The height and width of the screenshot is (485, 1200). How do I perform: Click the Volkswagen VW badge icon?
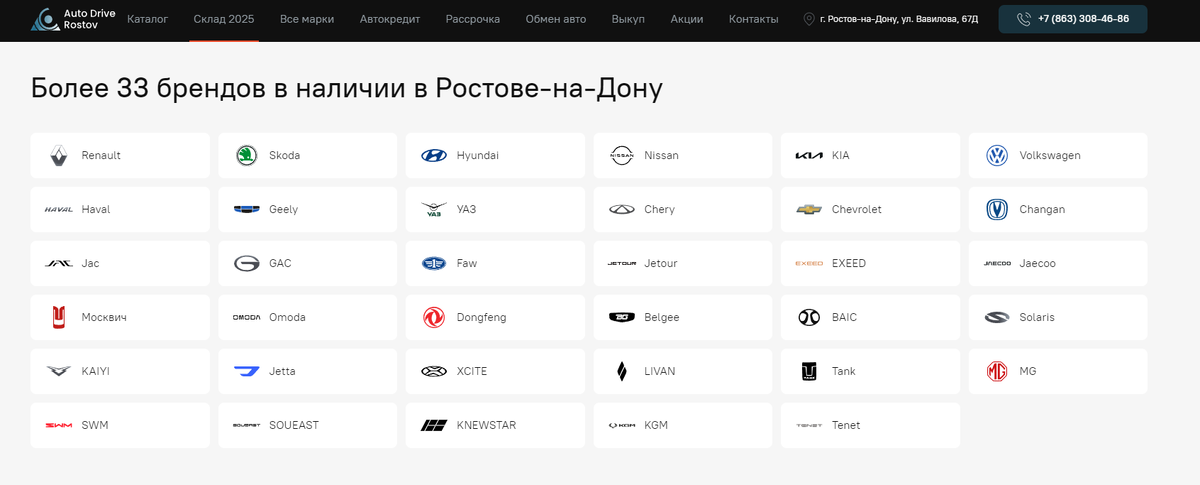click(x=997, y=156)
